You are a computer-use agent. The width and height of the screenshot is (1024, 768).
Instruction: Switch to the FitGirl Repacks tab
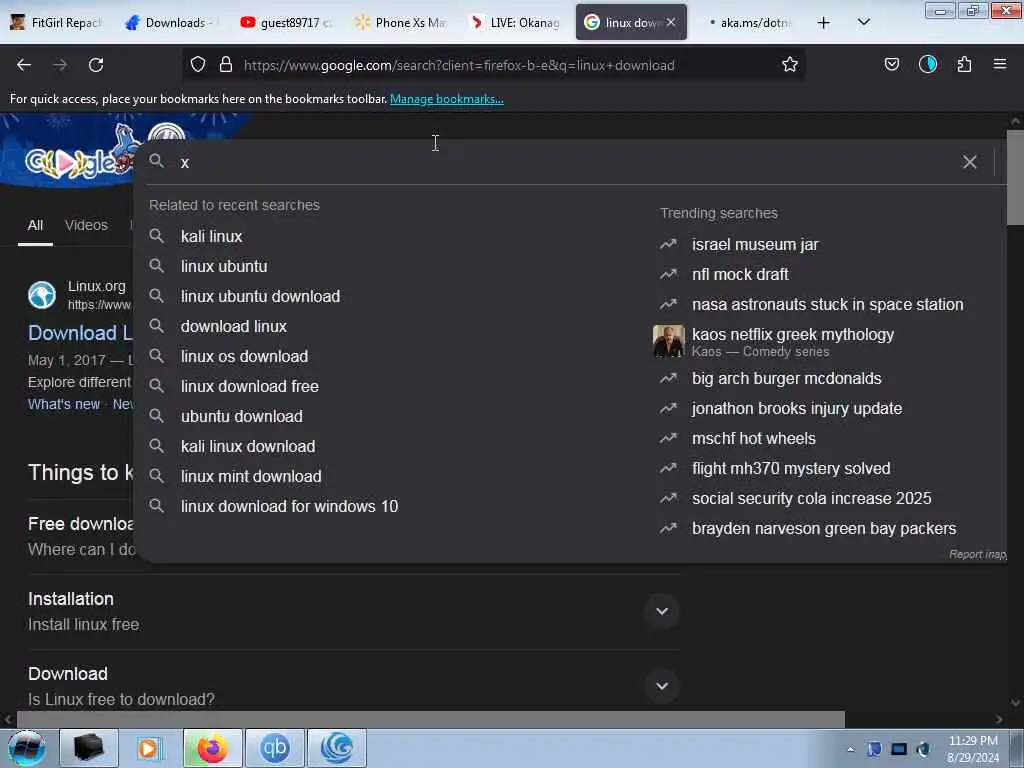[x=57, y=23]
